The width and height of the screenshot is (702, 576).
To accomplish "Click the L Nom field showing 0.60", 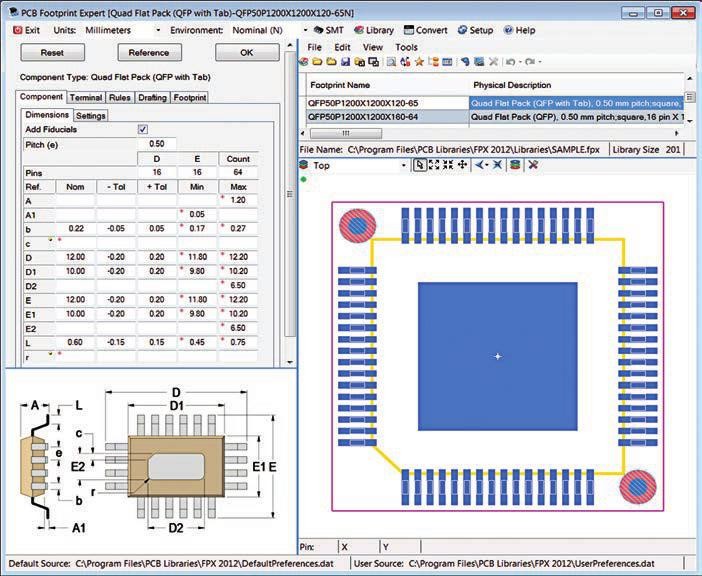I will (x=75, y=342).
